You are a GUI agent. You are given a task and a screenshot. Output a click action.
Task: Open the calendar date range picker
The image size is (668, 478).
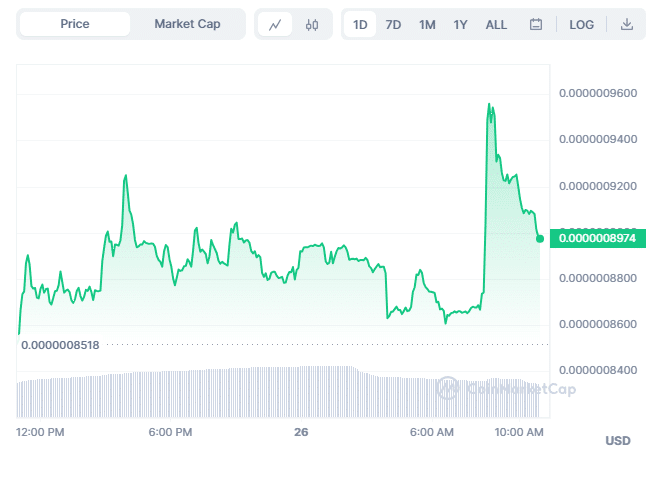(x=536, y=24)
